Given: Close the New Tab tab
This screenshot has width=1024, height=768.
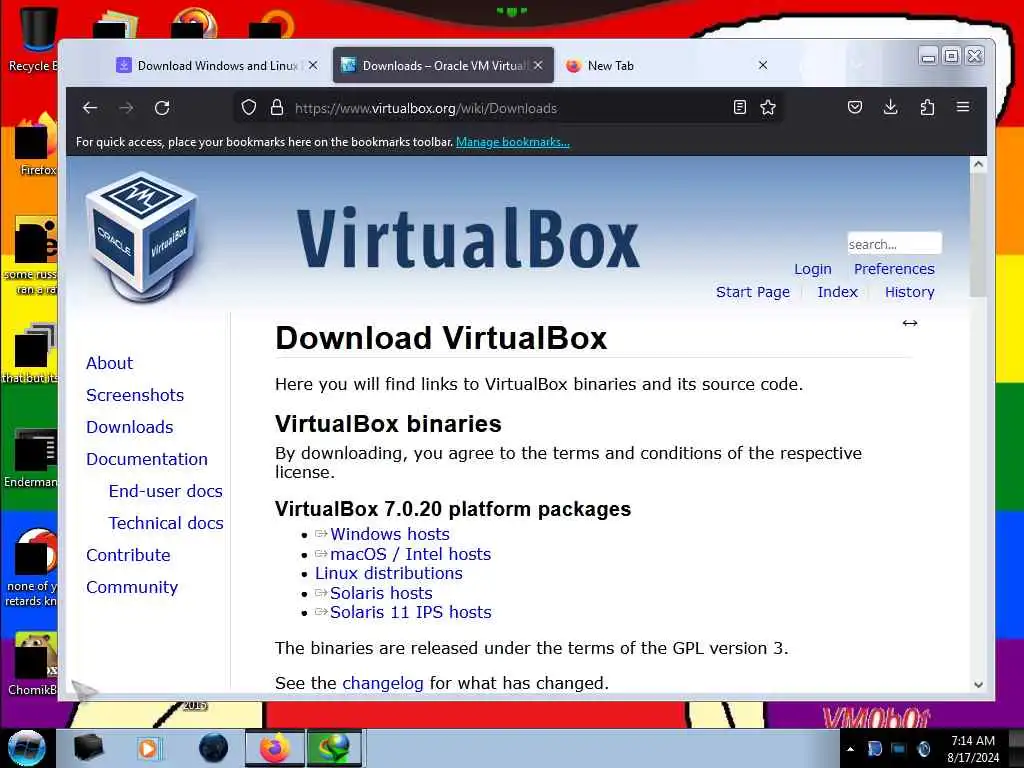Looking at the screenshot, I should coord(763,65).
